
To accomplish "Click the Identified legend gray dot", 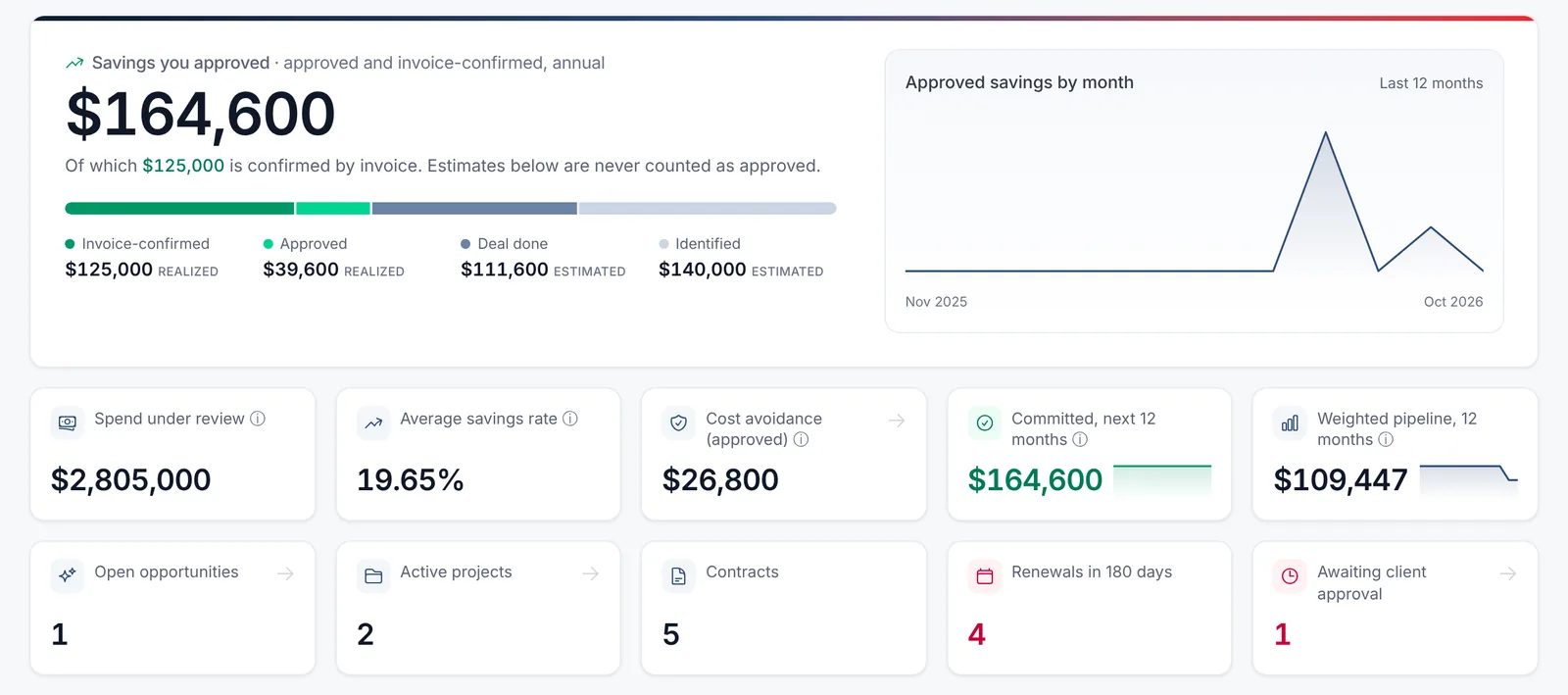I will [663, 244].
